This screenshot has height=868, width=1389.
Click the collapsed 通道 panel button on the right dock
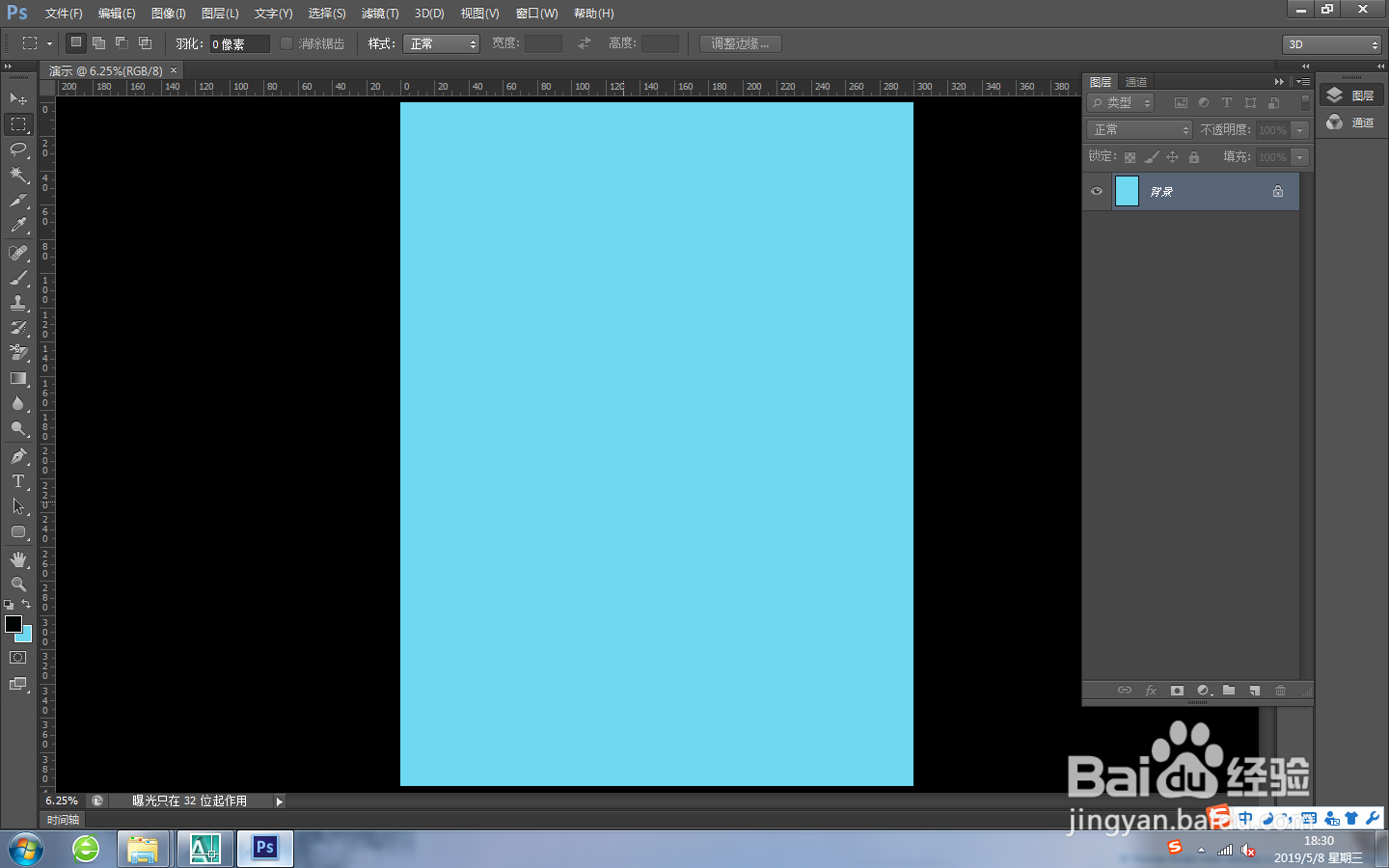(1350, 122)
